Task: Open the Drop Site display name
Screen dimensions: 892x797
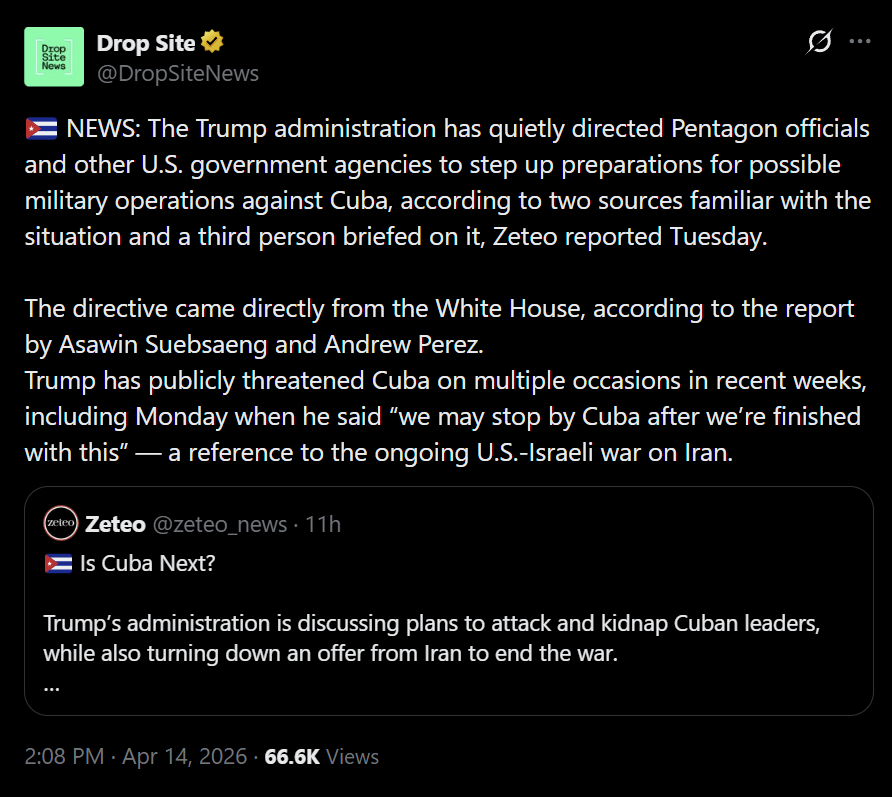Action: pyautogui.click(x=146, y=43)
